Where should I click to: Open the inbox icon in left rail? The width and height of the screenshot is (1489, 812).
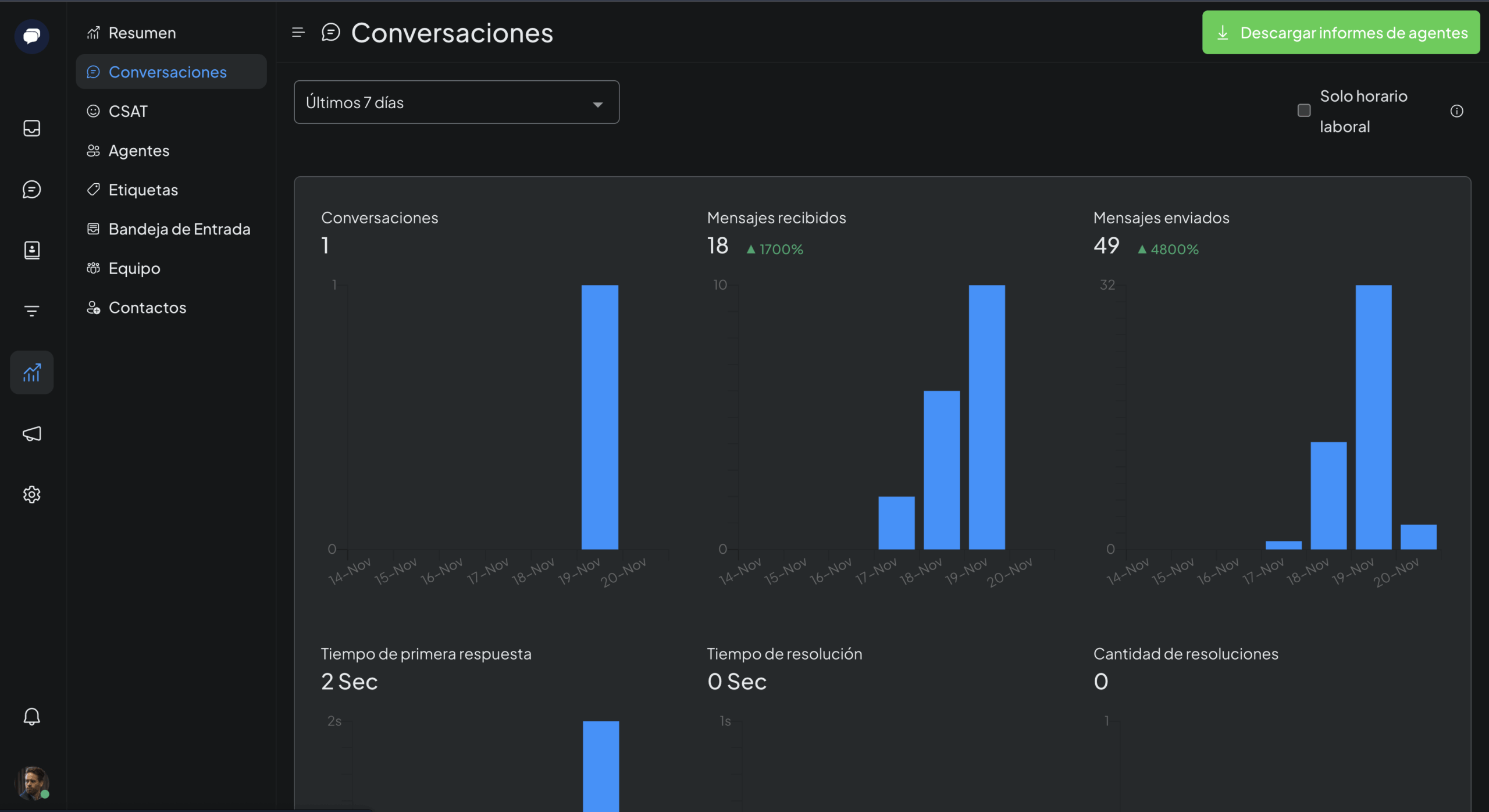tap(31, 128)
